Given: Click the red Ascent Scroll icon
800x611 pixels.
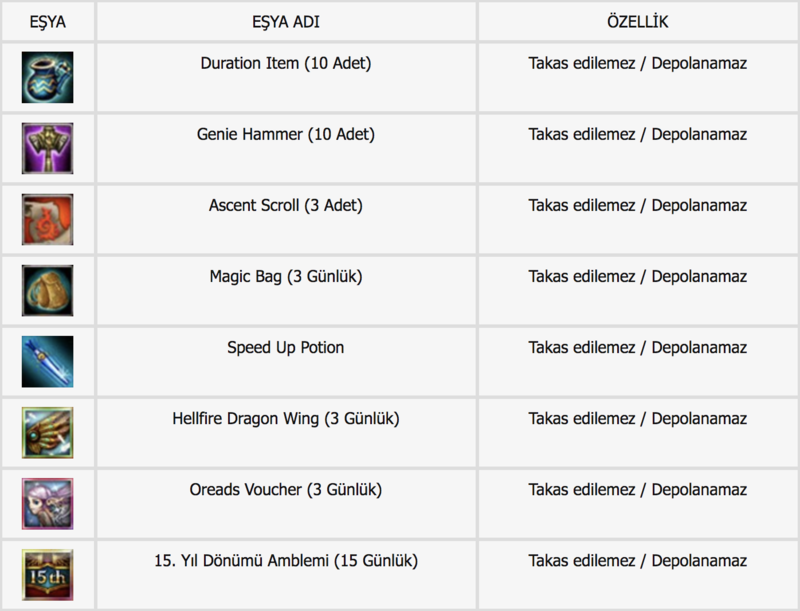Looking at the screenshot, I should (47, 219).
